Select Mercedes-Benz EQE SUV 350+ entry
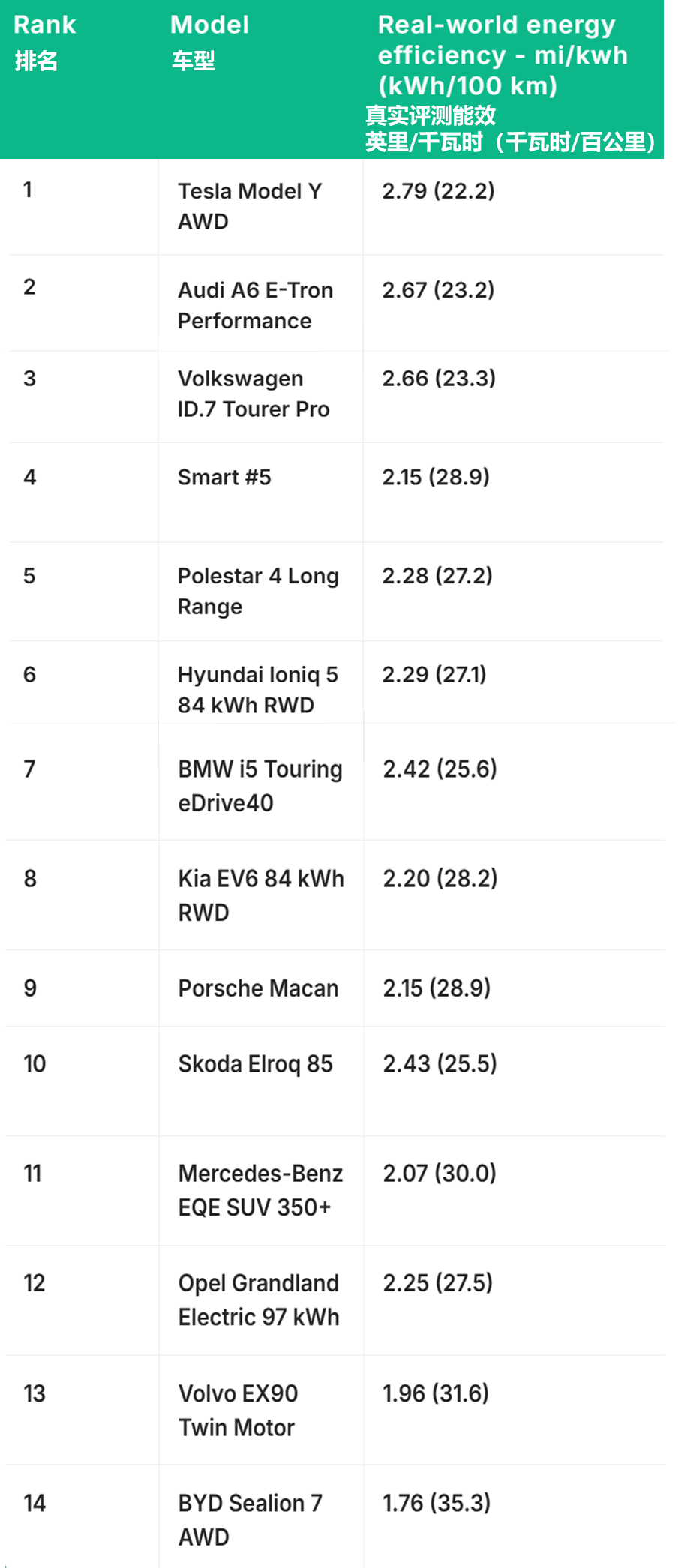Image resolution: width=682 pixels, height=1568 pixels. point(260,1190)
